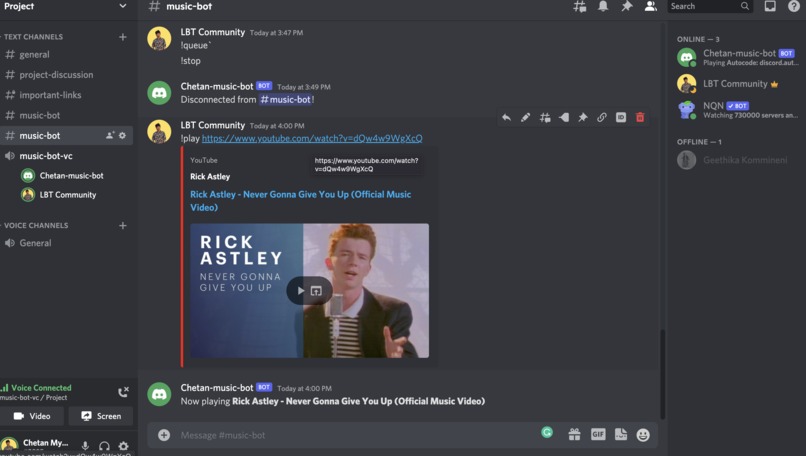Create thread from the !play message

(x=545, y=118)
